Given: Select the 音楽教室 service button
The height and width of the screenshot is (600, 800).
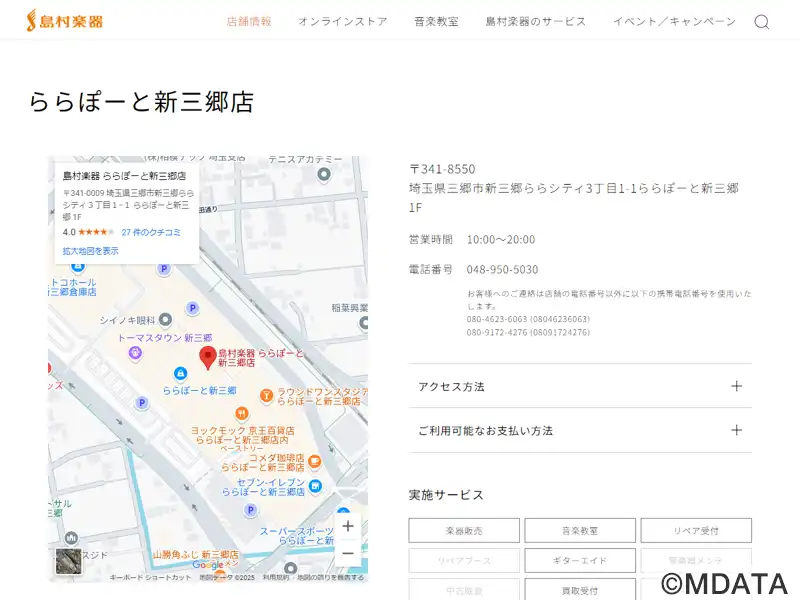Looking at the screenshot, I should click(580, 531).
